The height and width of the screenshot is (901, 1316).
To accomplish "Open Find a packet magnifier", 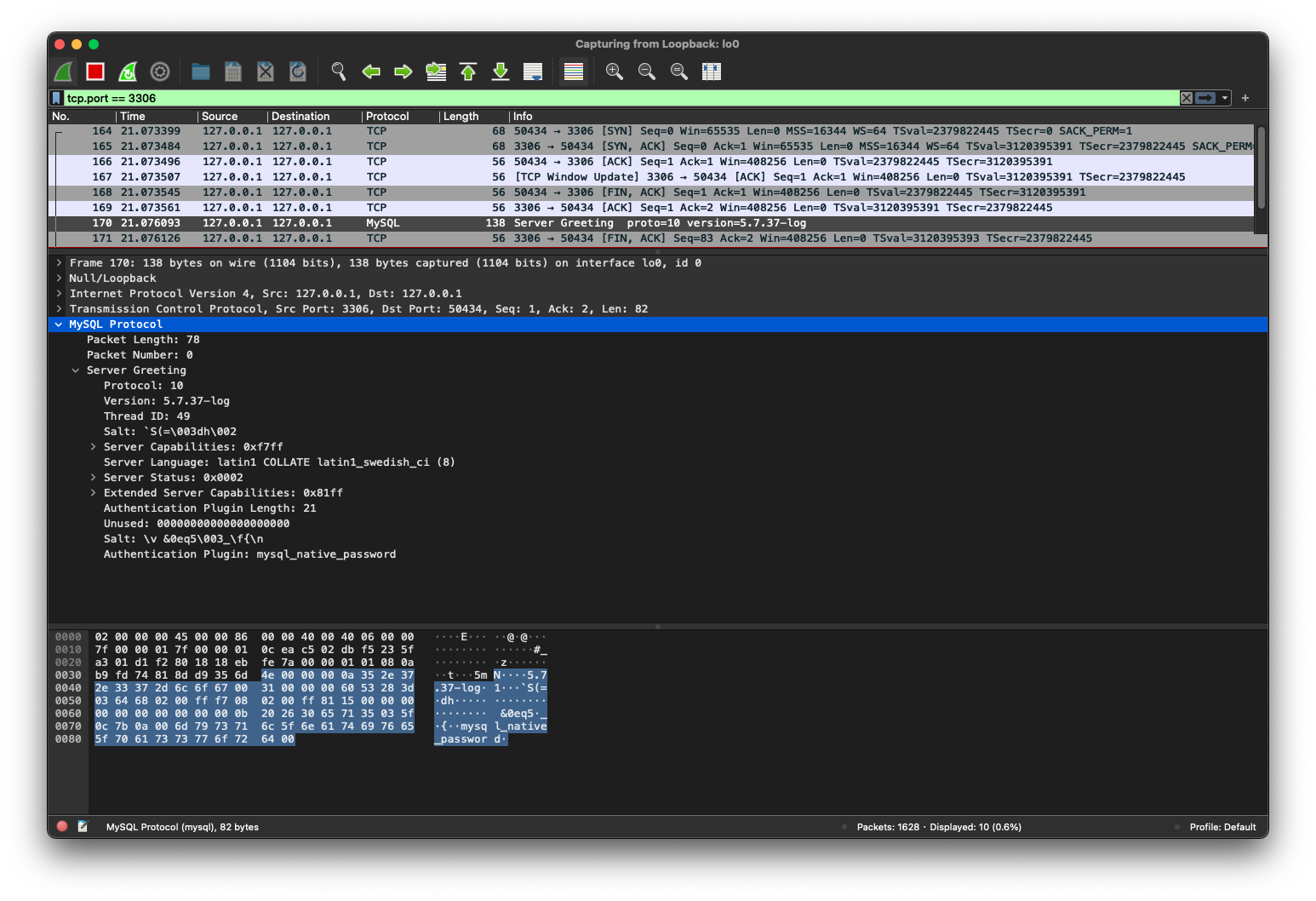I will (x=339, y=72).
